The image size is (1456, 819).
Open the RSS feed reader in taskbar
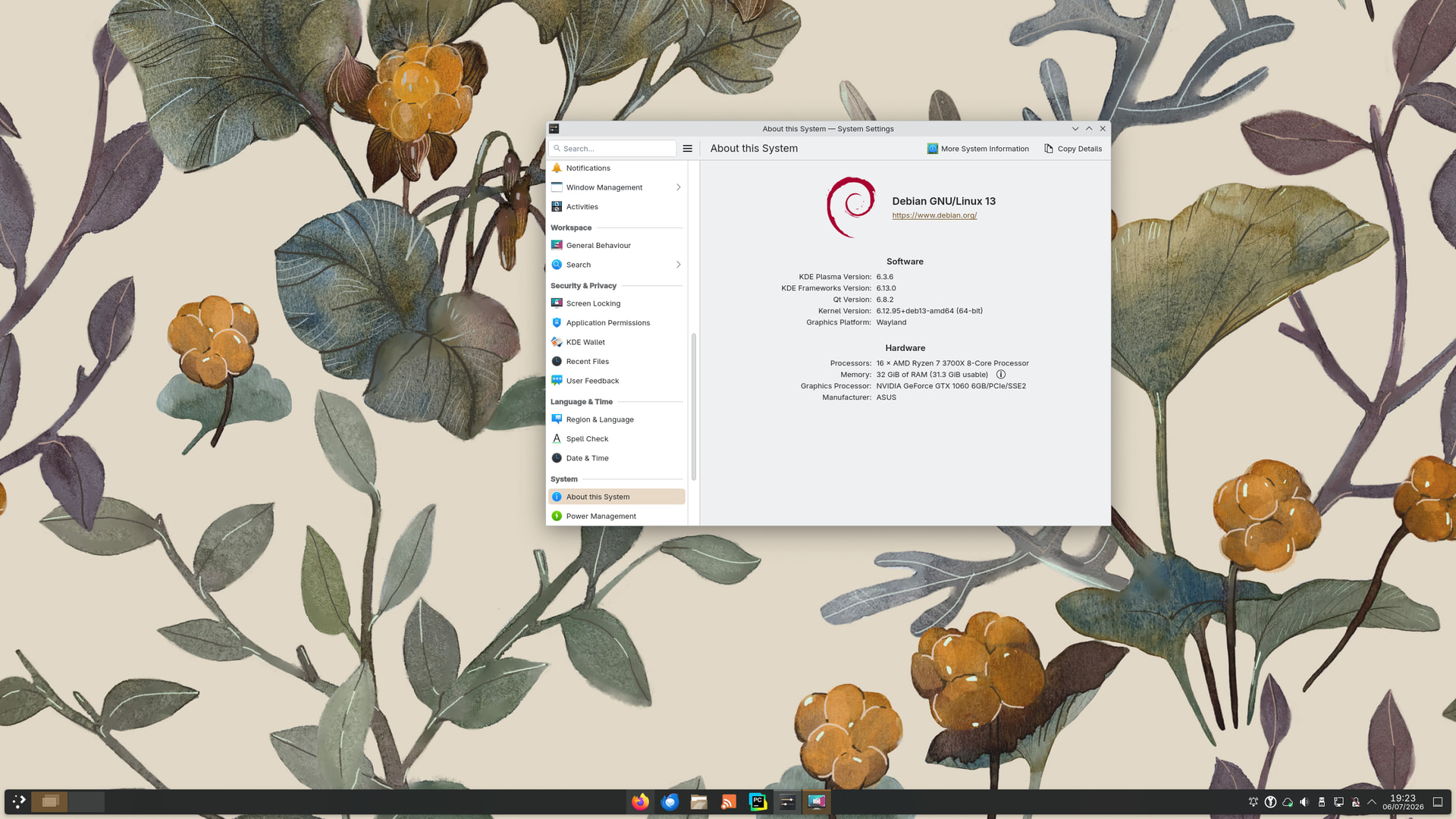[x=728, y=802]
